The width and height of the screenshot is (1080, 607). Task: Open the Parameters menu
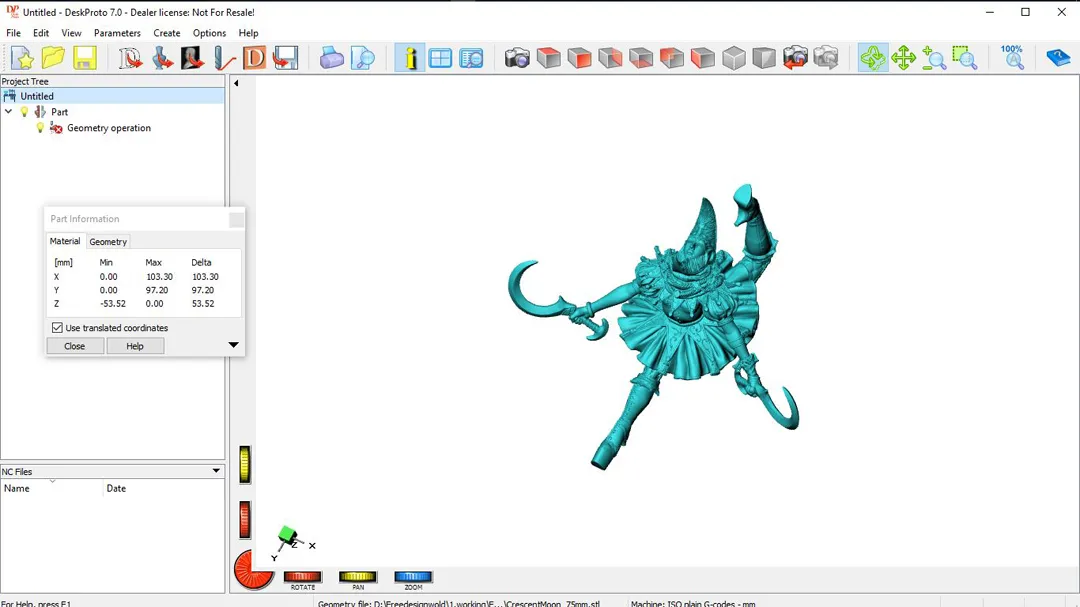[x=117, y=33]
